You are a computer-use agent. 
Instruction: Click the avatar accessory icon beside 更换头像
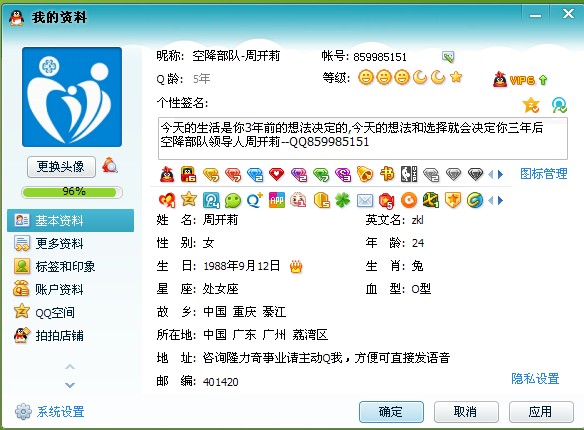(x=110, y=165)
